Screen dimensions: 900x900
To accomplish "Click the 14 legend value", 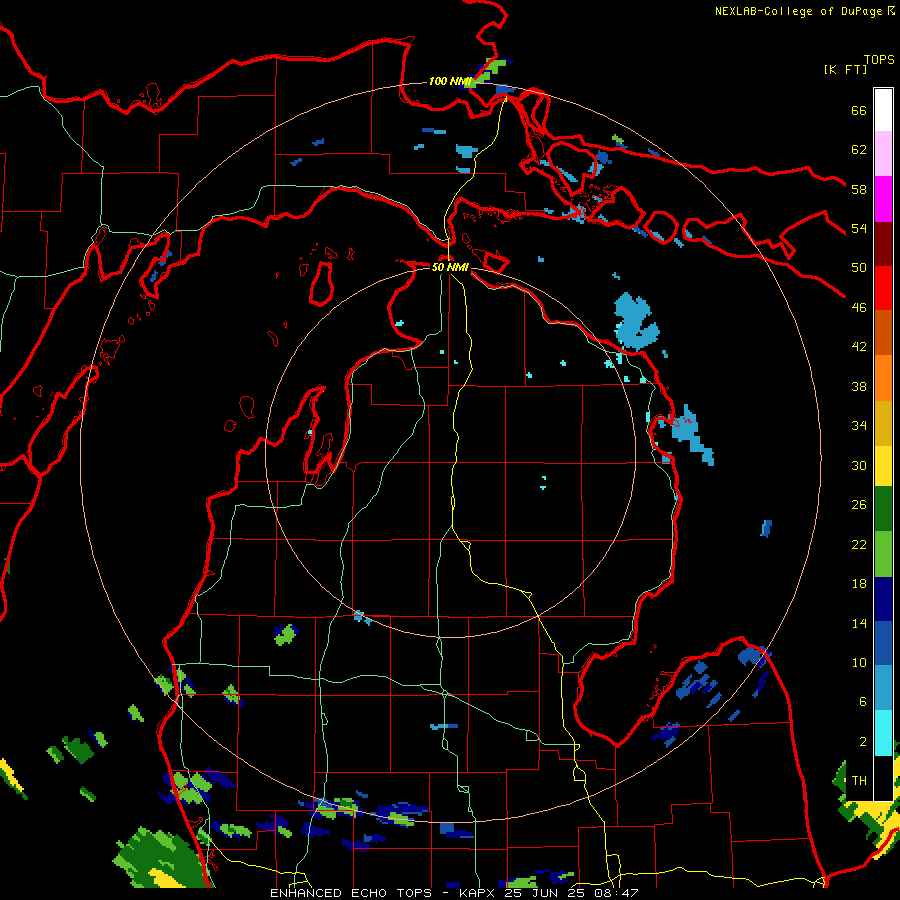I will click(x=859, y=623).
